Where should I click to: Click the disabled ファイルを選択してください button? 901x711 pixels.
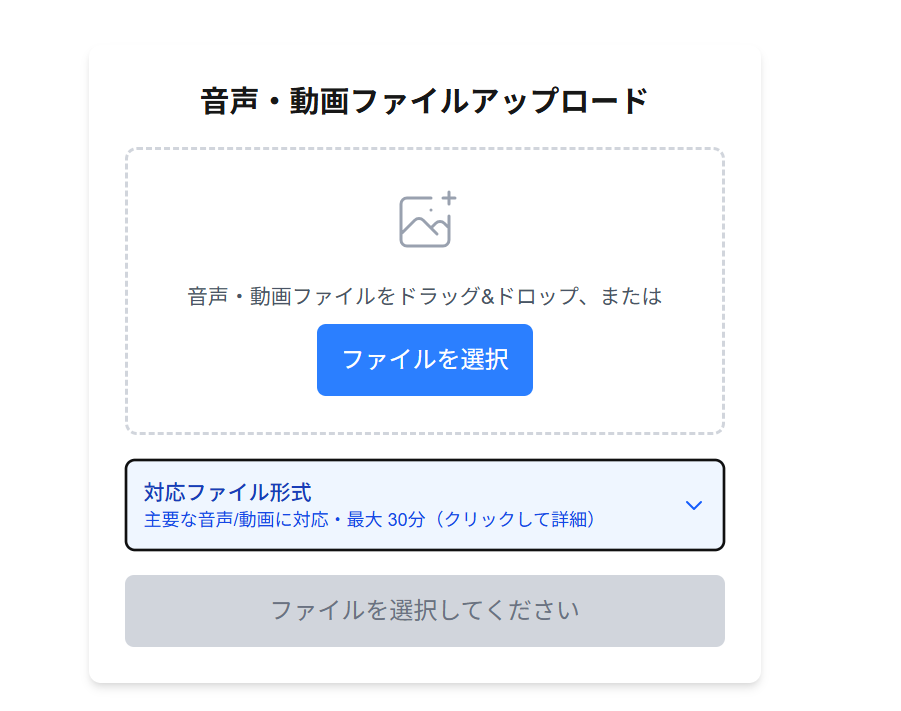(424, 610)
